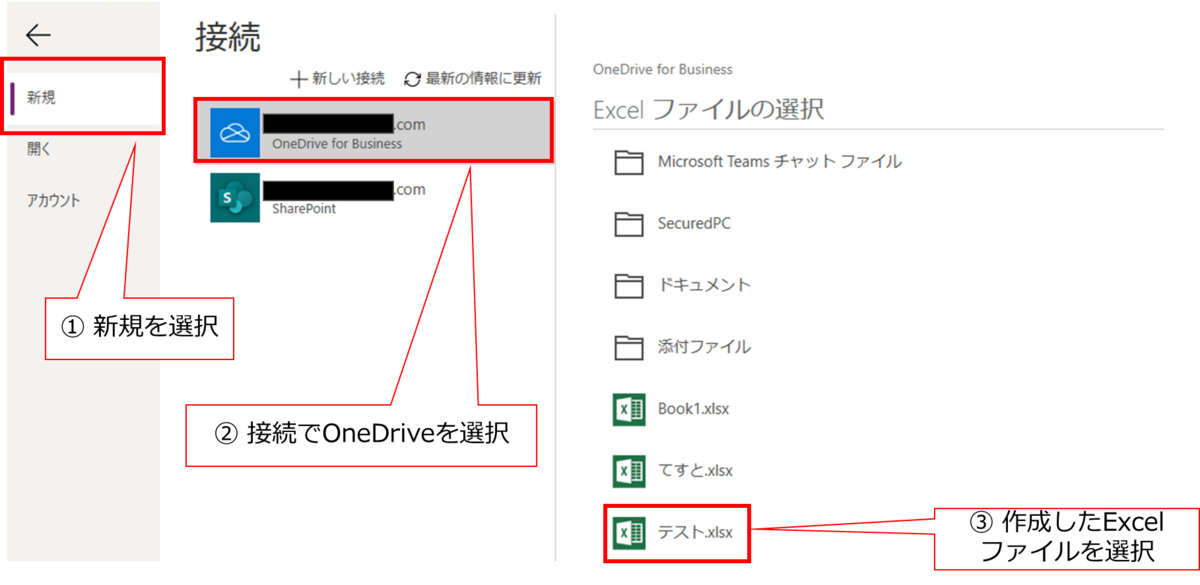Click OneDrive for Business breadcrumb at top

[x=663, y=70]
